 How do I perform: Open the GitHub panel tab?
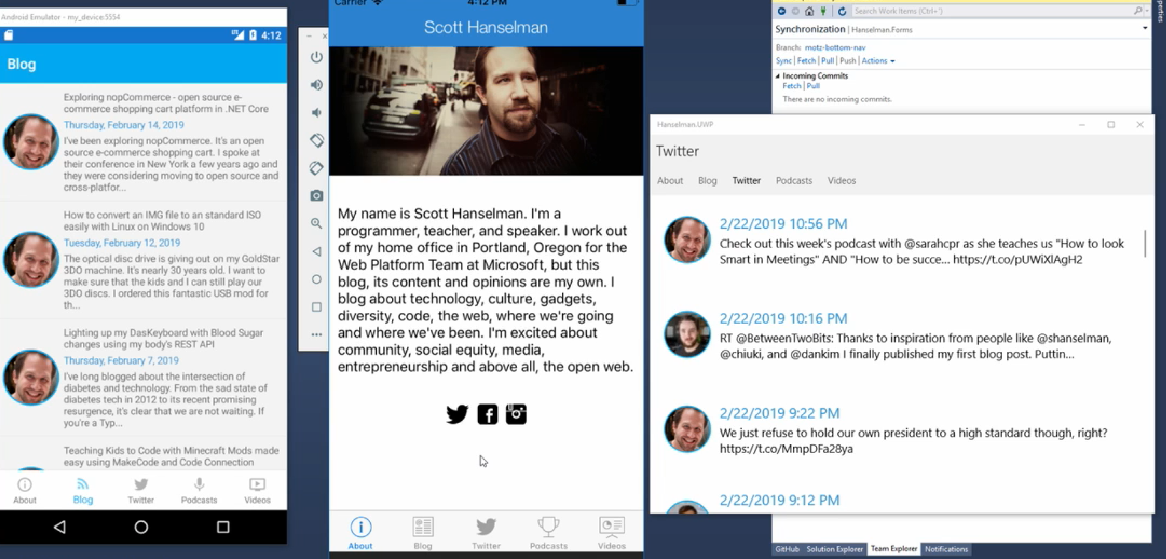[x=787, y=549]
